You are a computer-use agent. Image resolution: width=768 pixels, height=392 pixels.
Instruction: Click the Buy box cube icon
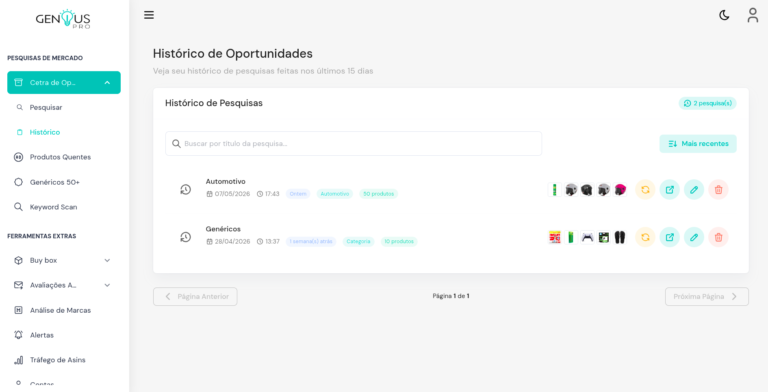coord(18,260)
